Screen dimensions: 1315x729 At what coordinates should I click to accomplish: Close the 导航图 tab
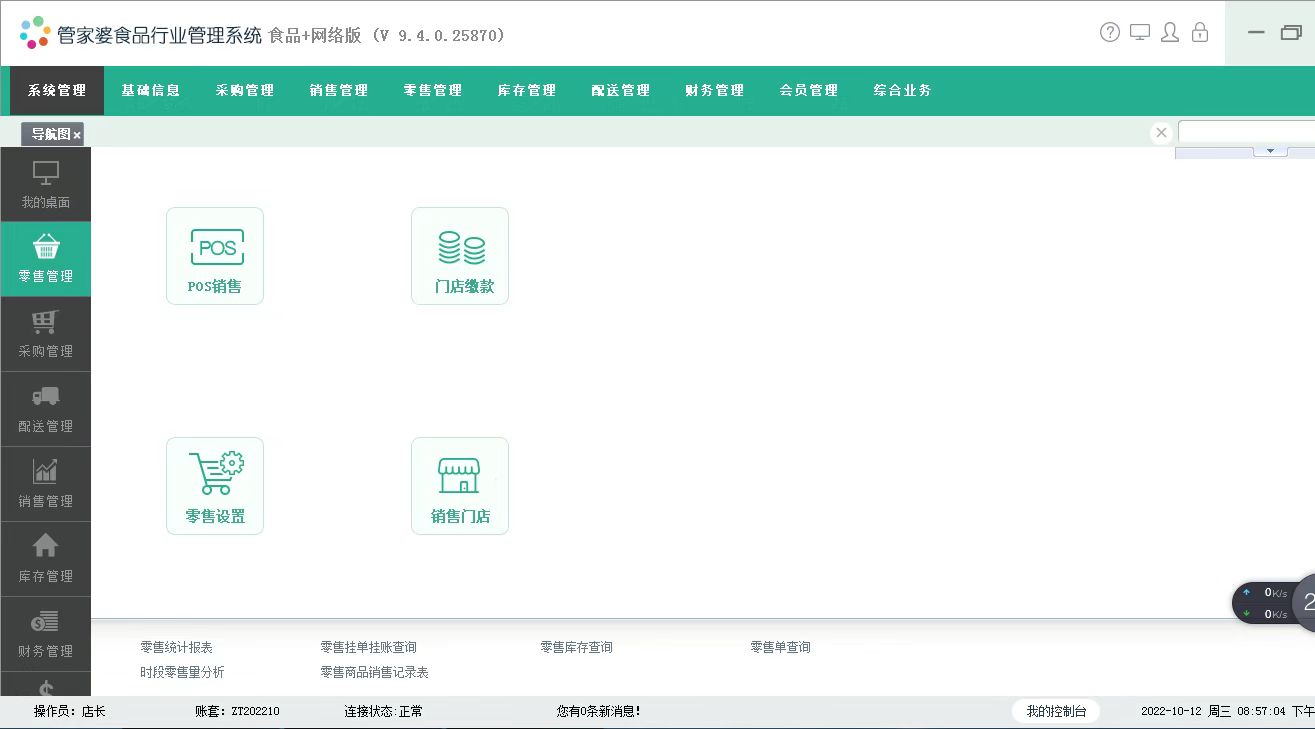tap(77, 135)
